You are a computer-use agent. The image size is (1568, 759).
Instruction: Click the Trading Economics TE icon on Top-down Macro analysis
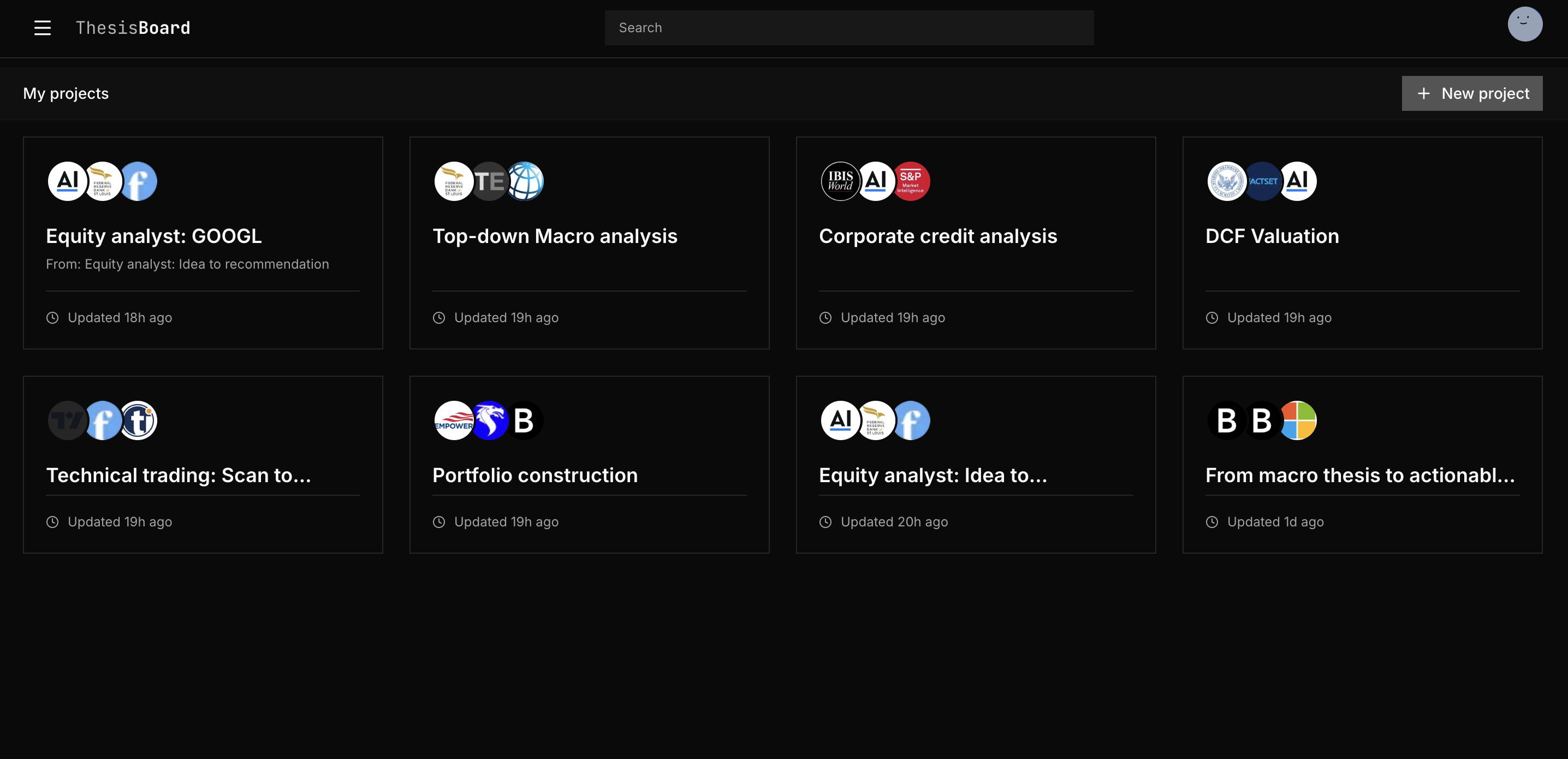489,181
